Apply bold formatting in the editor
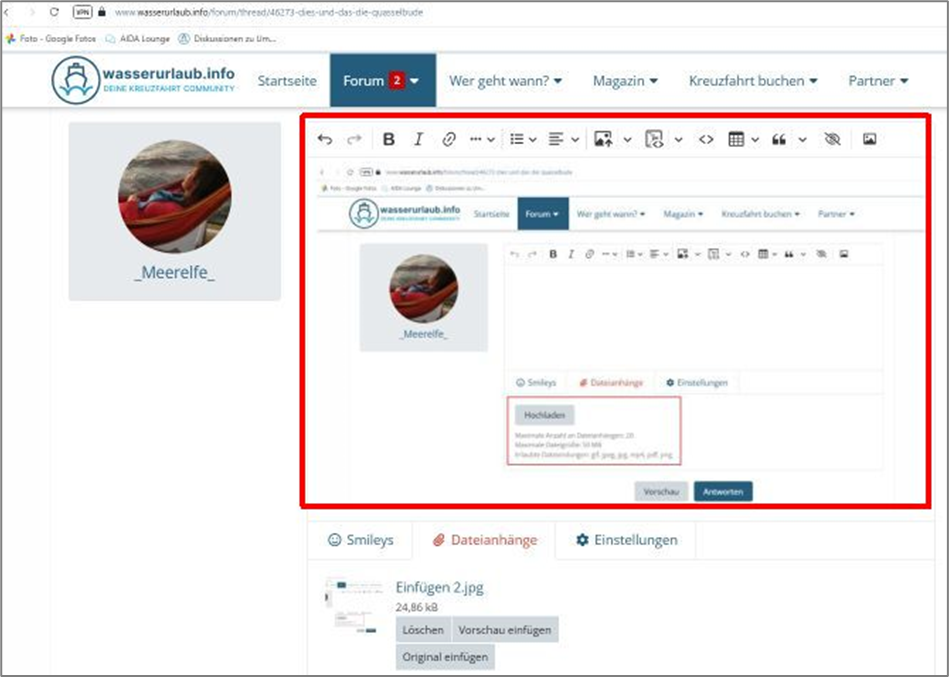This screenshot has height=677, width=949. coord(389,140)
